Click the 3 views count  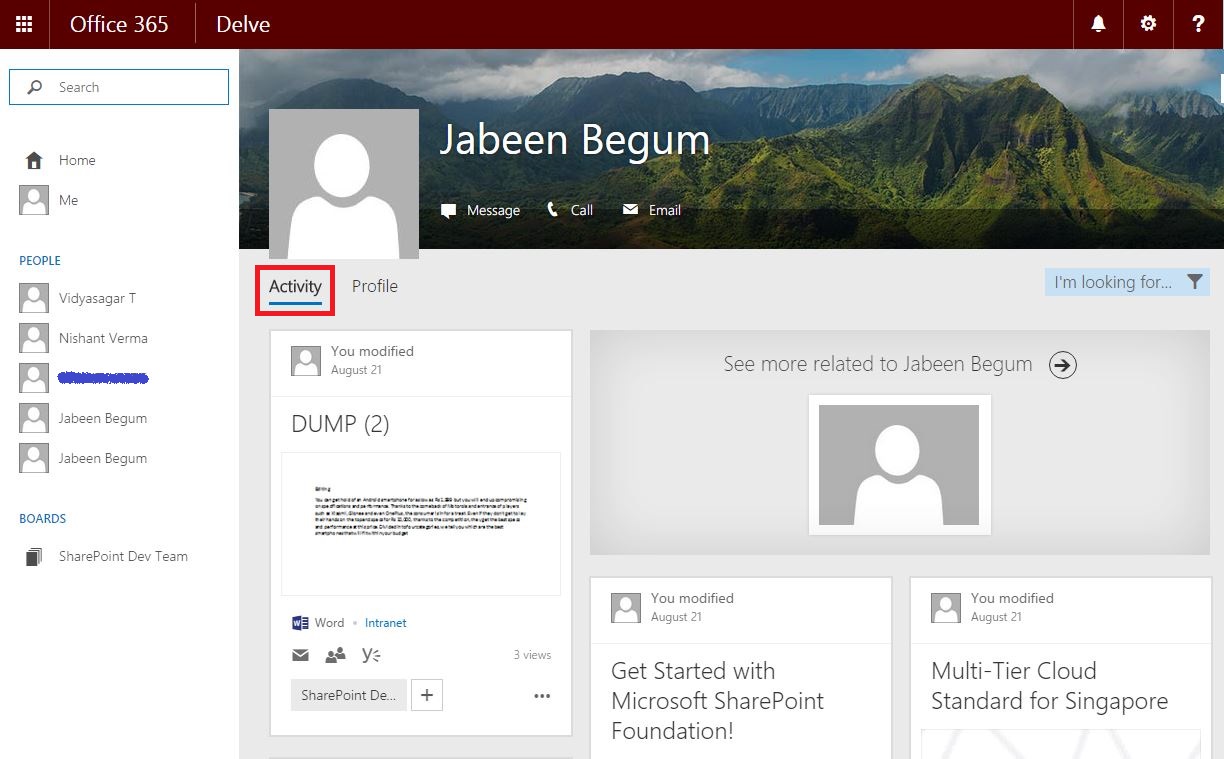[532, 655]
